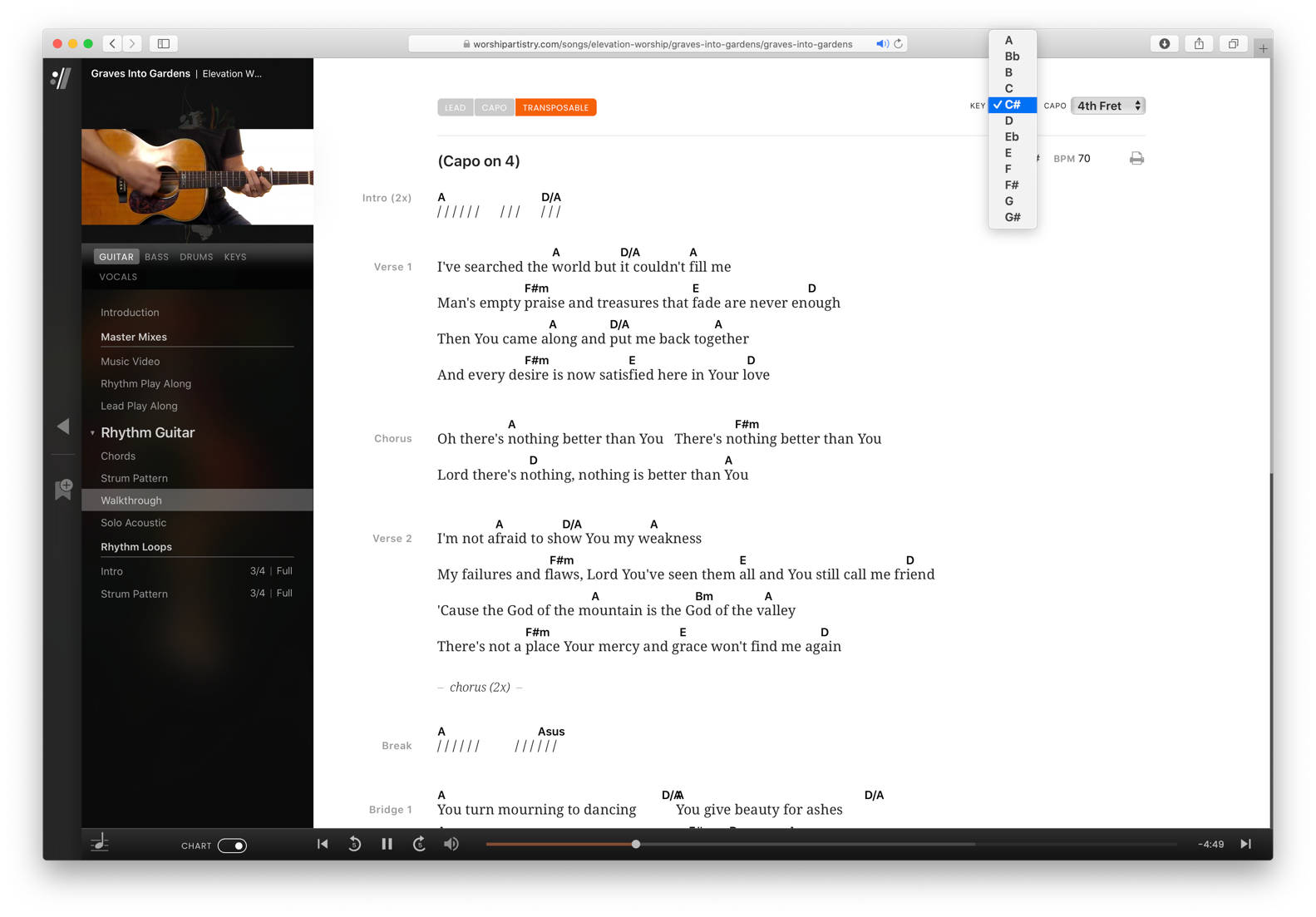Viewport: 1316px width, 917px height.
Task: Choose key D from the key list
Action: [1009, 121]
